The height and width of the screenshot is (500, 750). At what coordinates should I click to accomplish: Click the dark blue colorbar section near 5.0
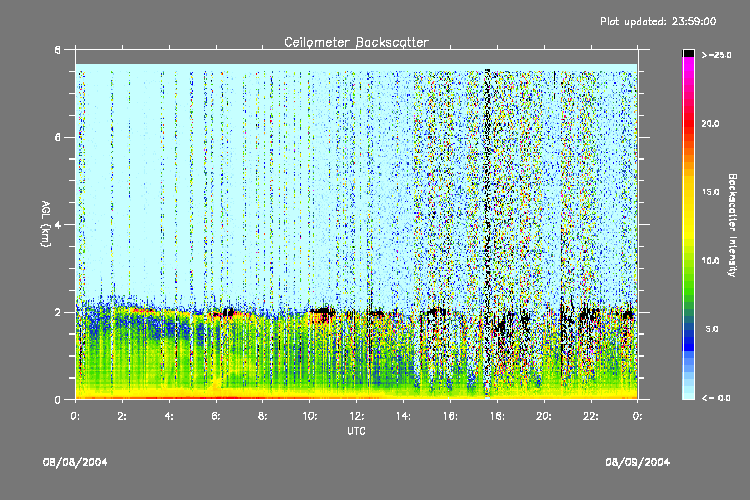(688, 335)
